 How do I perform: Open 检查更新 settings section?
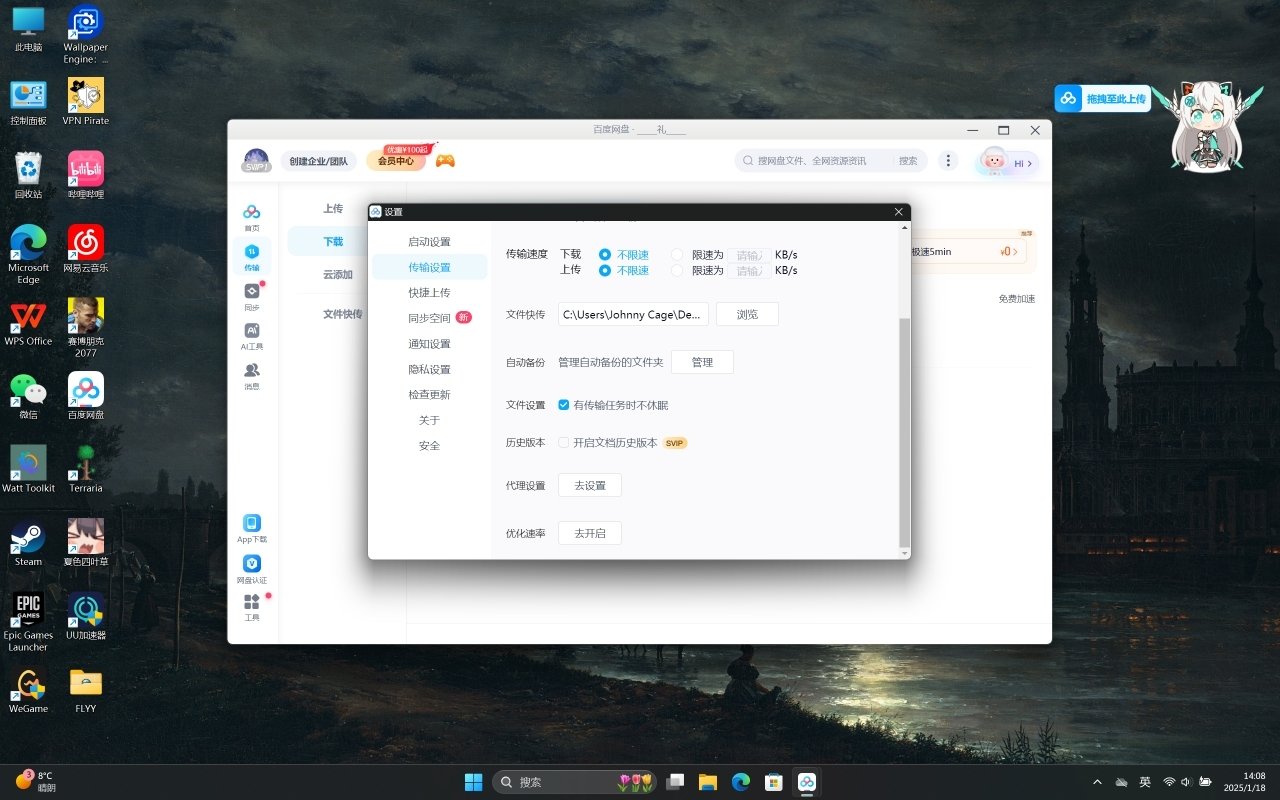(x=429, y=395)
